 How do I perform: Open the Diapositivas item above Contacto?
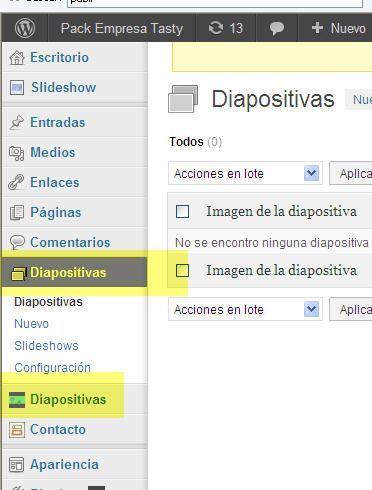click(x=68, y=399)
